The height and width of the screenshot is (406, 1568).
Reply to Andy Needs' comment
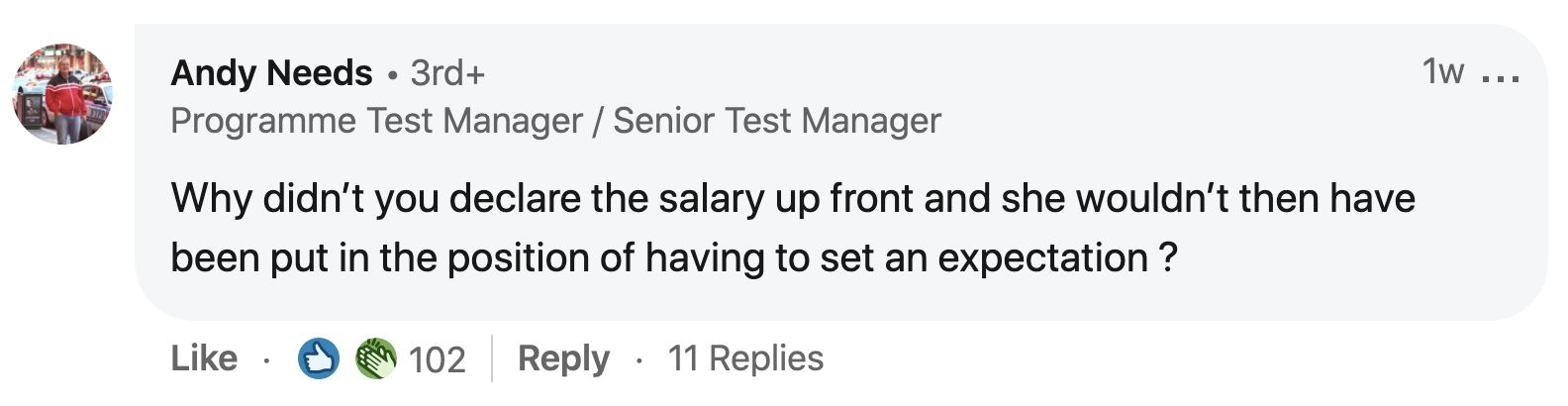pyautogui.click(x=563, y=358)
